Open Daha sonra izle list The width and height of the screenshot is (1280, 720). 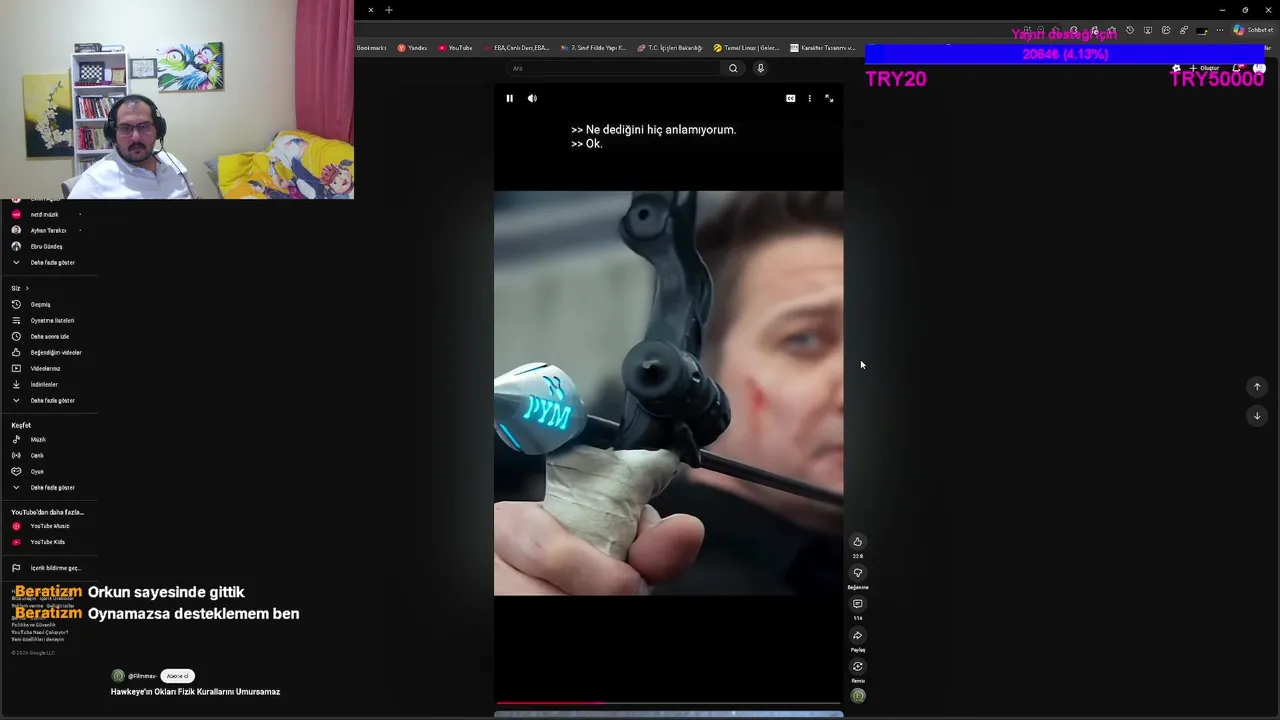pos(48,336)
